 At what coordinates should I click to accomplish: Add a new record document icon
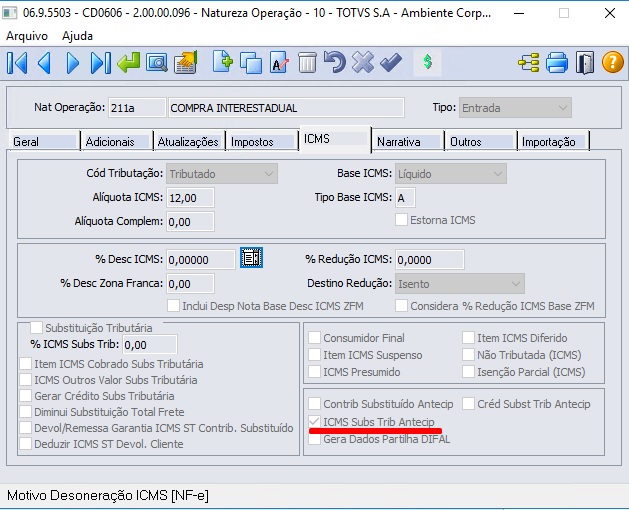[x=223, y=62]
